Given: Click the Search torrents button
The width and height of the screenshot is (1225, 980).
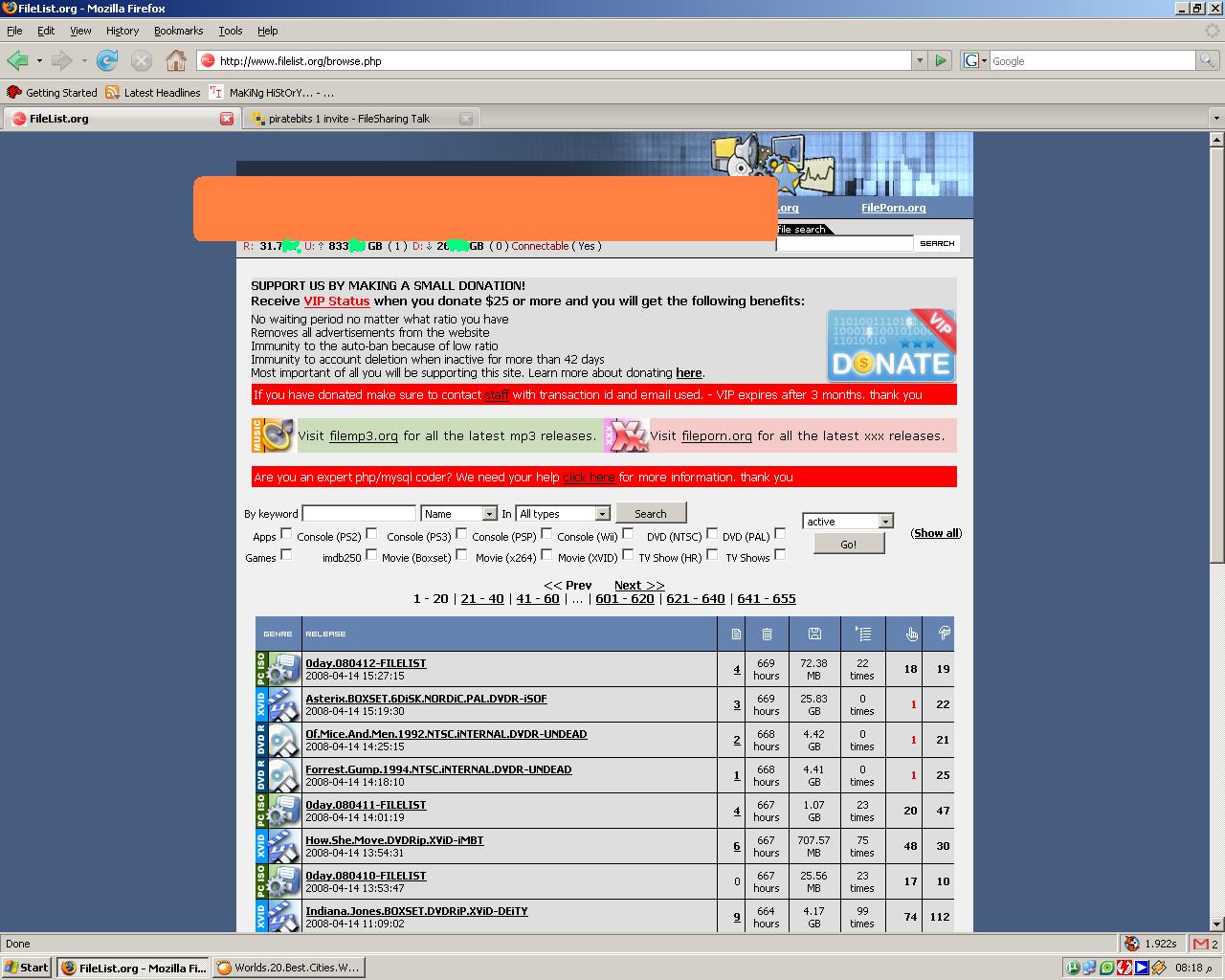Looking at the screenshot, I should tap(651, 514).
